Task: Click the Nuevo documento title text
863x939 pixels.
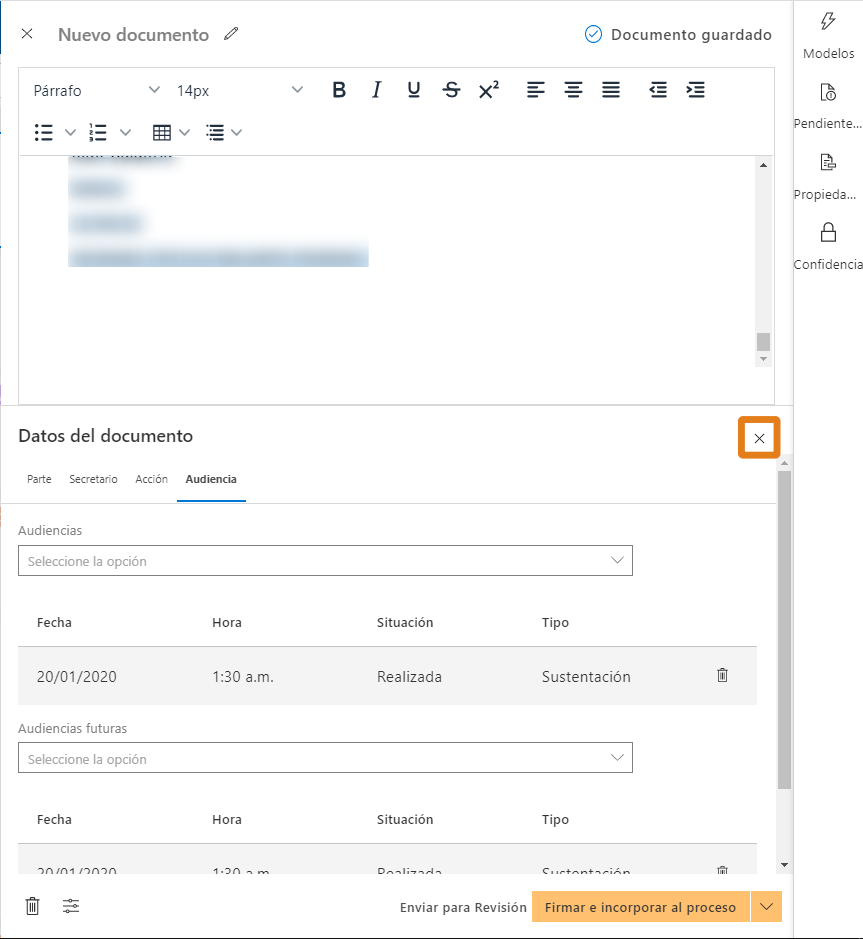Action: coord(134,35)
